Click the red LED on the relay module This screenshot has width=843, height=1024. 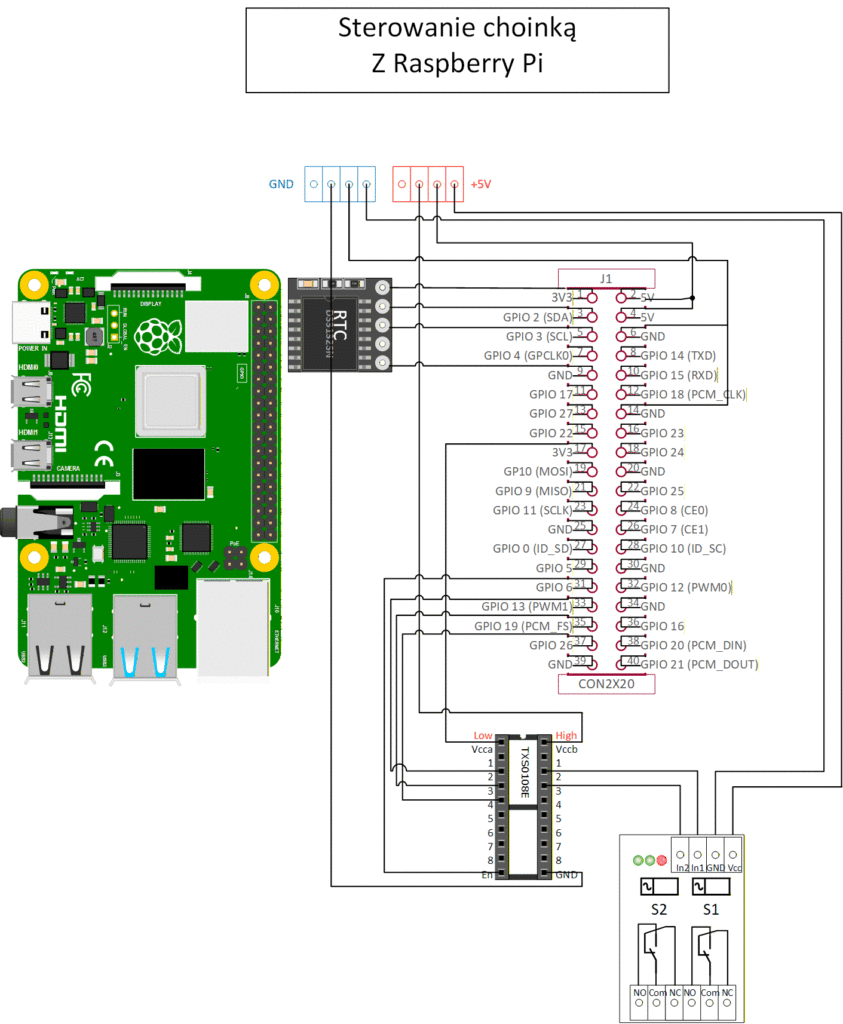(662, 860)
